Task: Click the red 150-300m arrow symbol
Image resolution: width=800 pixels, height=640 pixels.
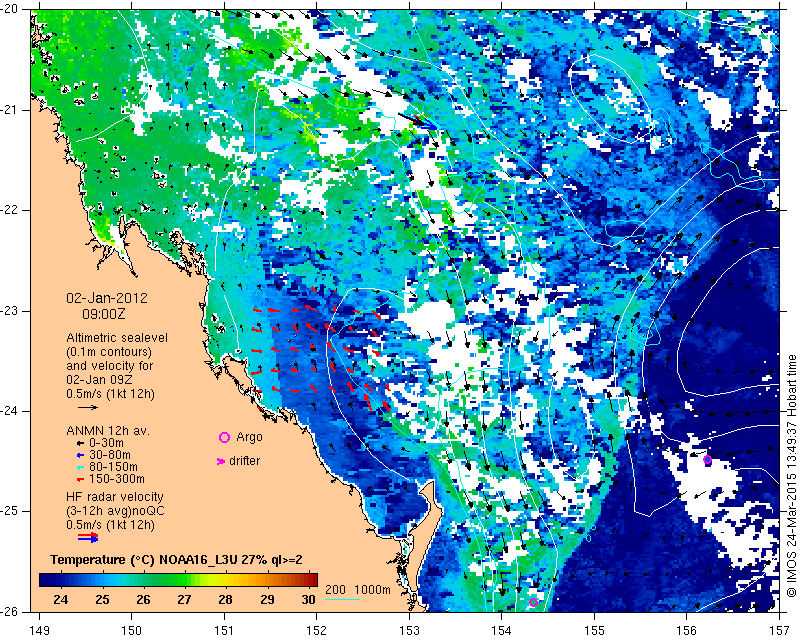Action: click(80, 479)
